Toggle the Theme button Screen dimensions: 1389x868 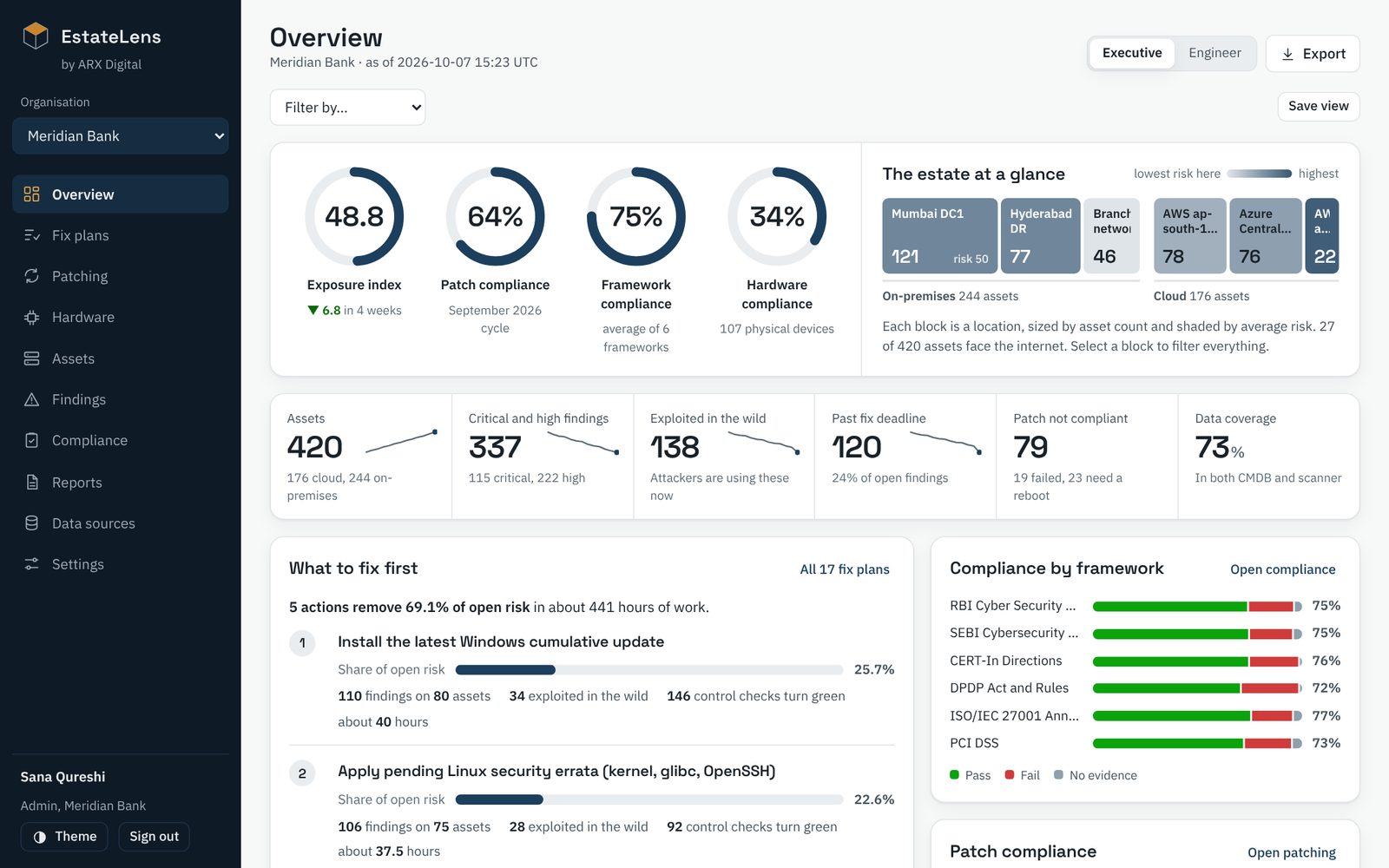[64, 837]
